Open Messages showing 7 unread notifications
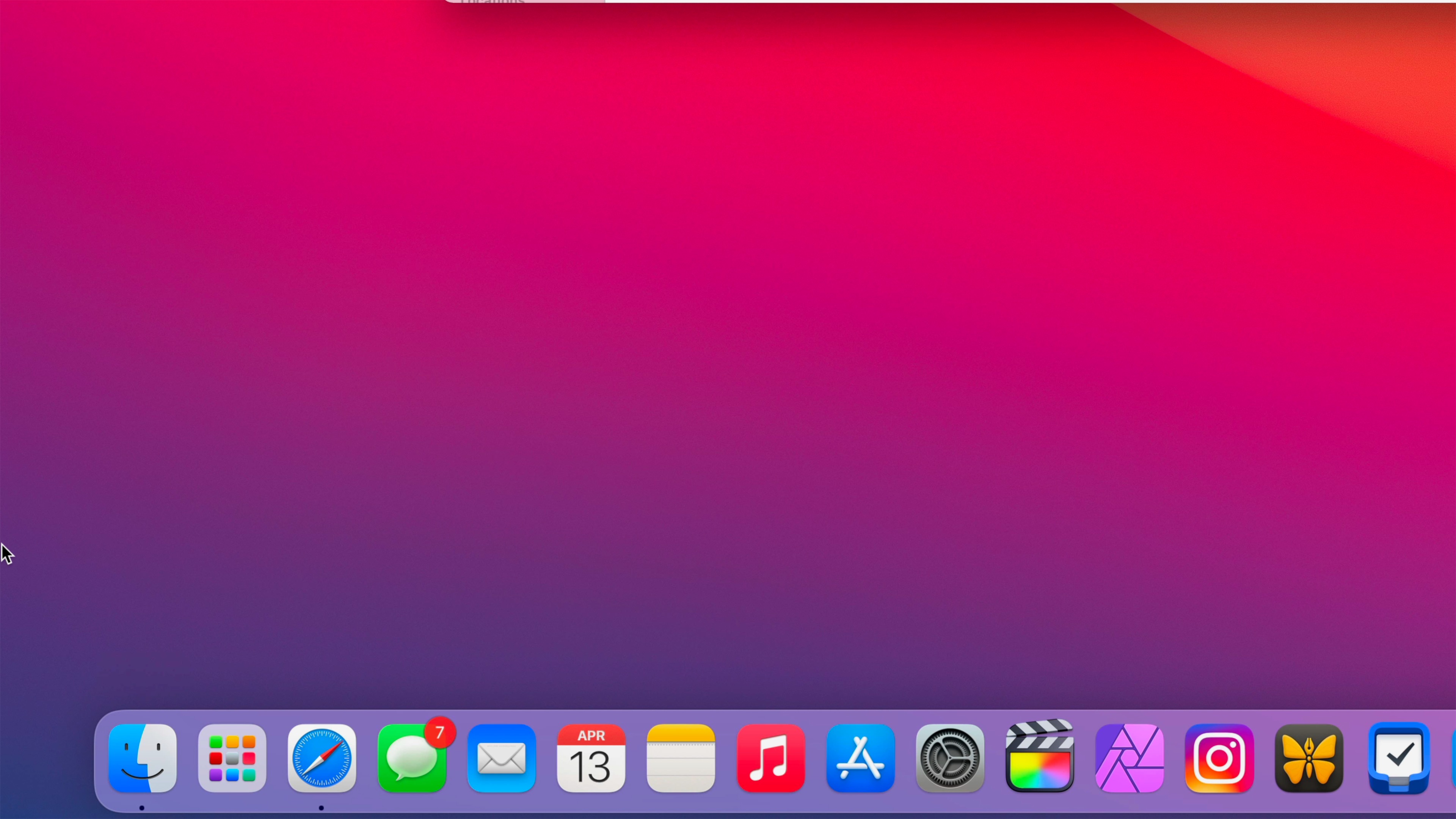Screen dimensions: 1456x819 411,760
